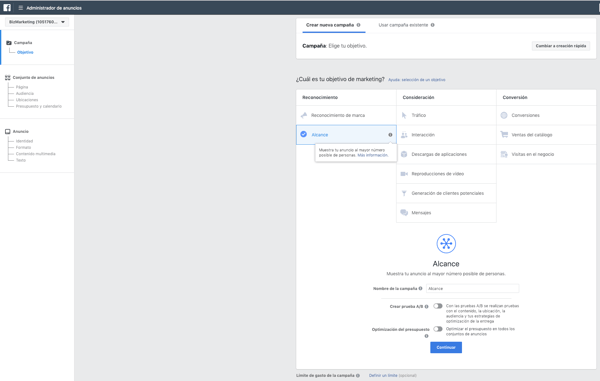The width and height of the screenshot is (600, 381).
Task: Select Página in the sidebar tree
Action: [x=22, y=87]
